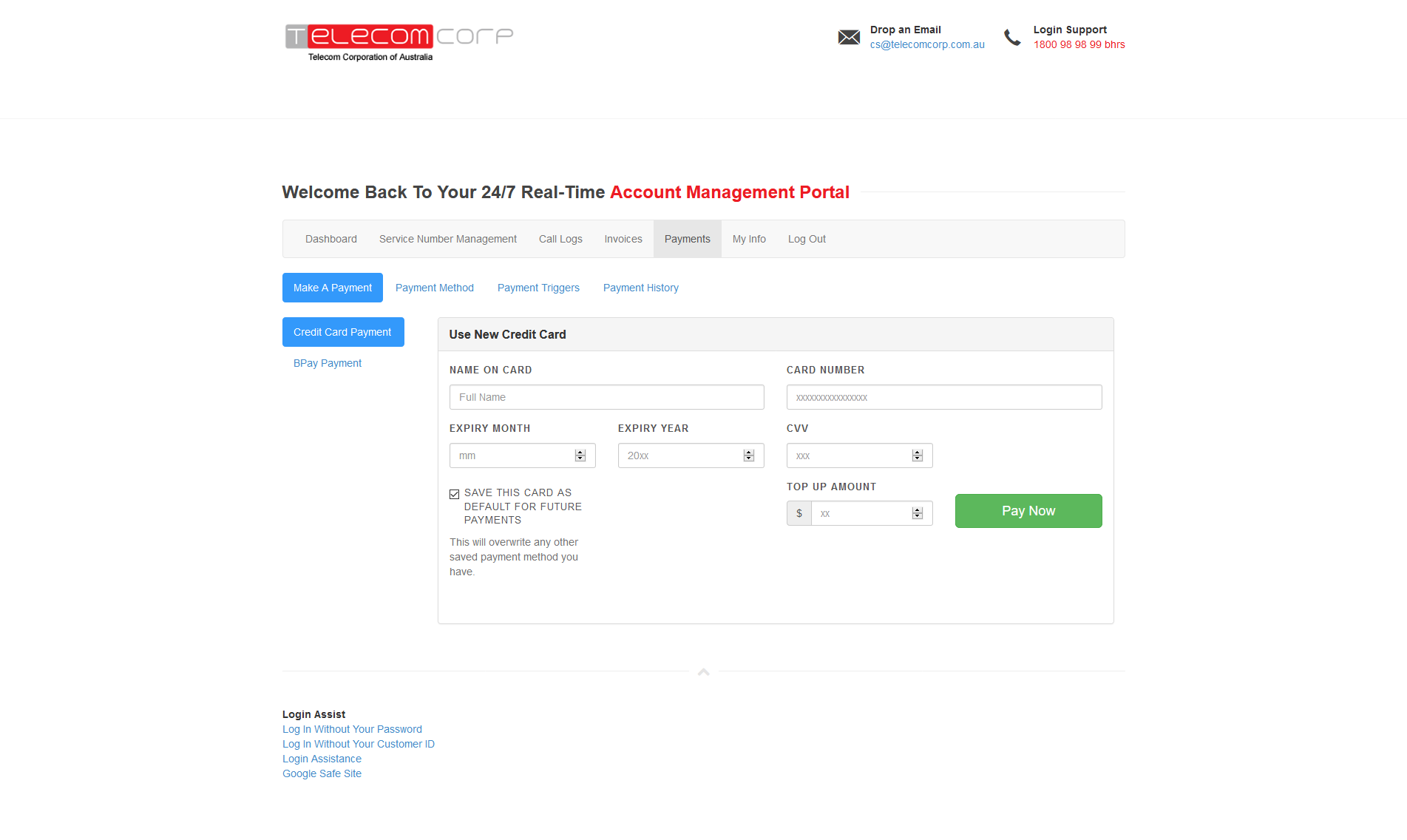Uncheck save this card as default
This screenshot has width=1407, height=840.
pos(455,494)
